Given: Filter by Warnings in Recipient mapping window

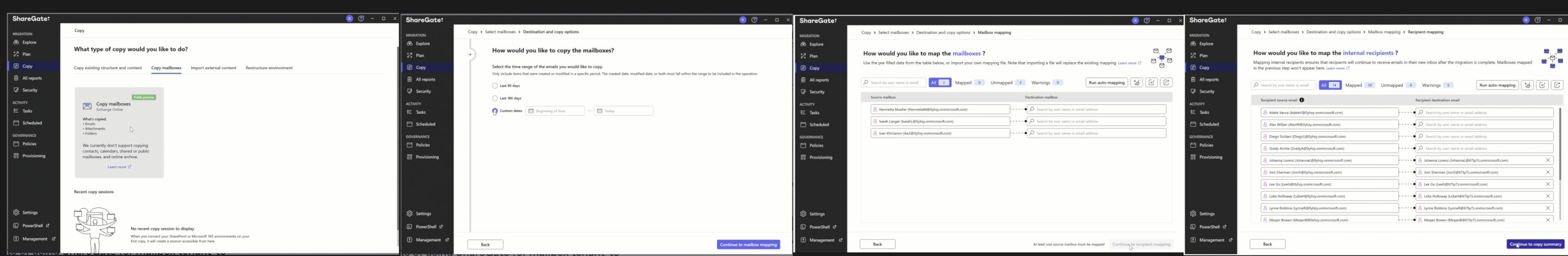Looking at the screenshot, I should click(1437, 85).
